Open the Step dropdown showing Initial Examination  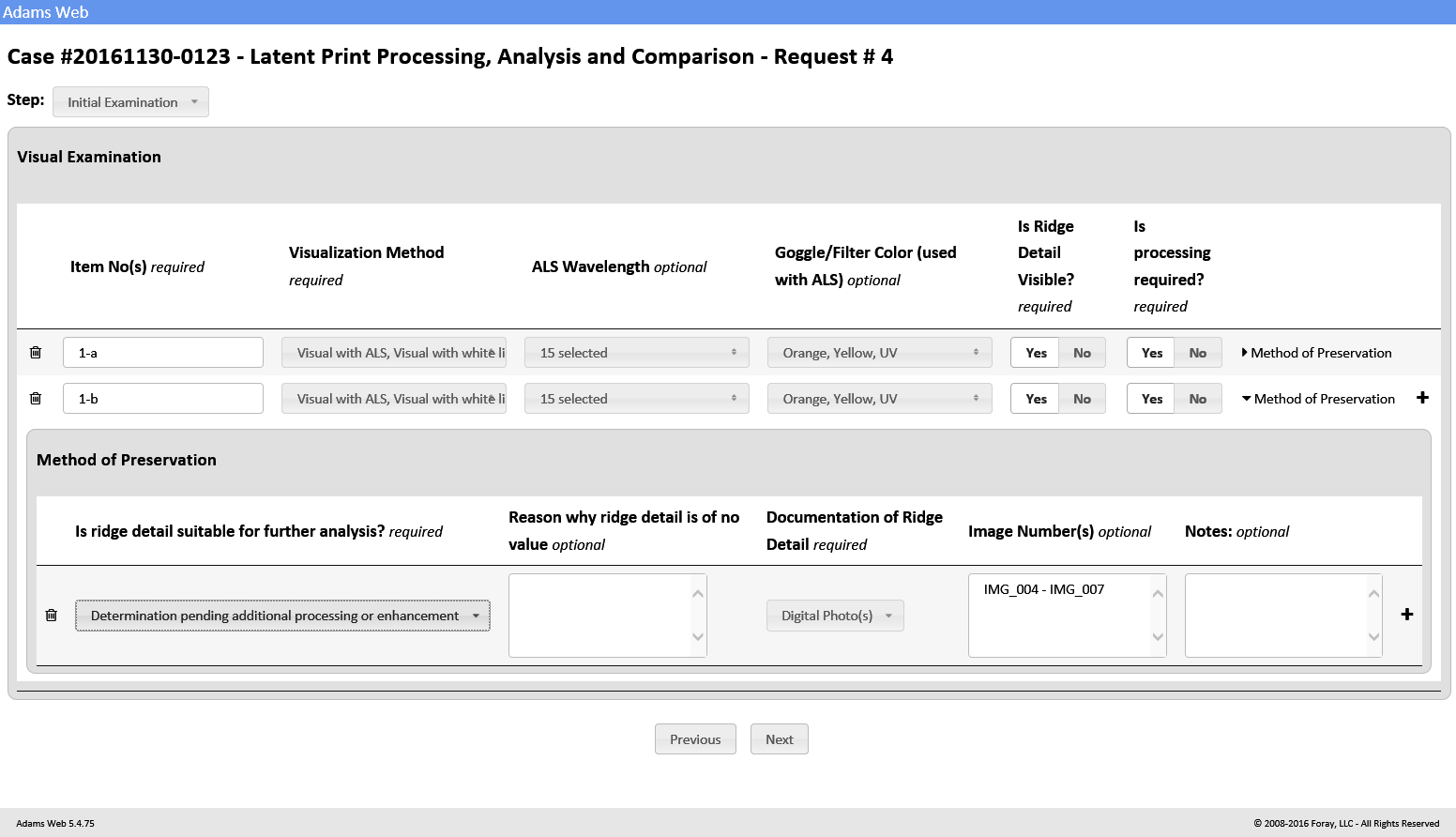coord(130,102)
